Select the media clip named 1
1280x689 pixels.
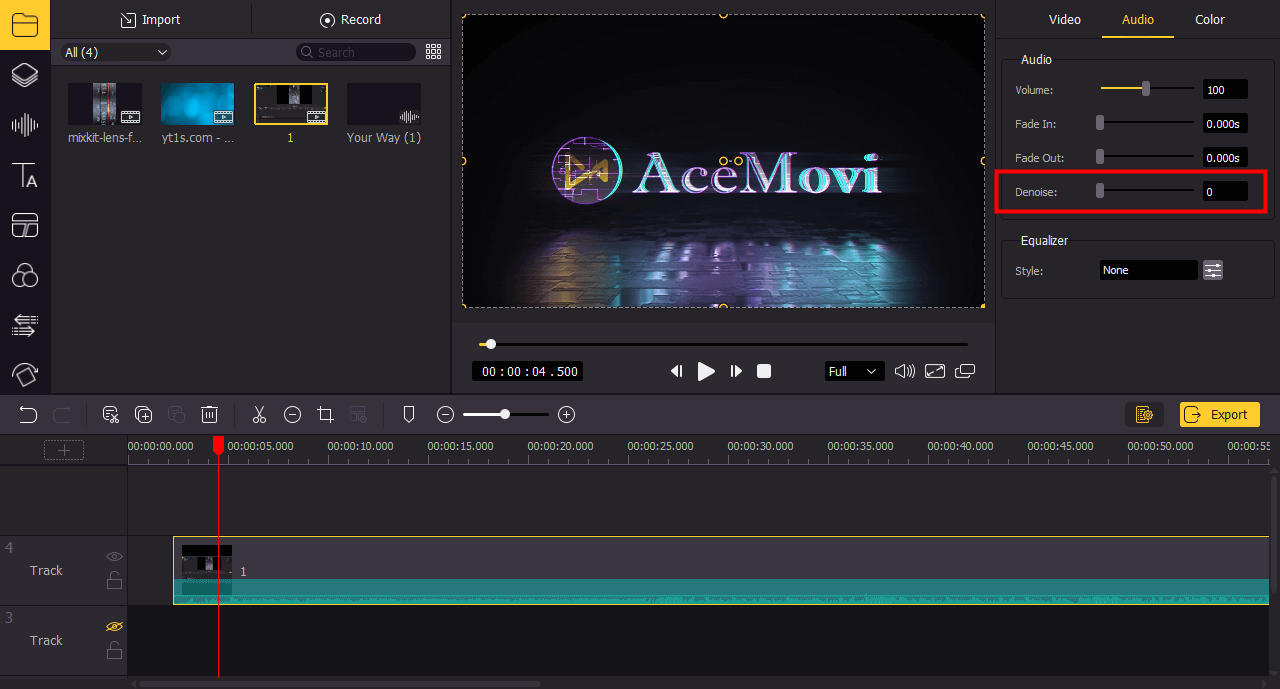click(x=291, y=104)
